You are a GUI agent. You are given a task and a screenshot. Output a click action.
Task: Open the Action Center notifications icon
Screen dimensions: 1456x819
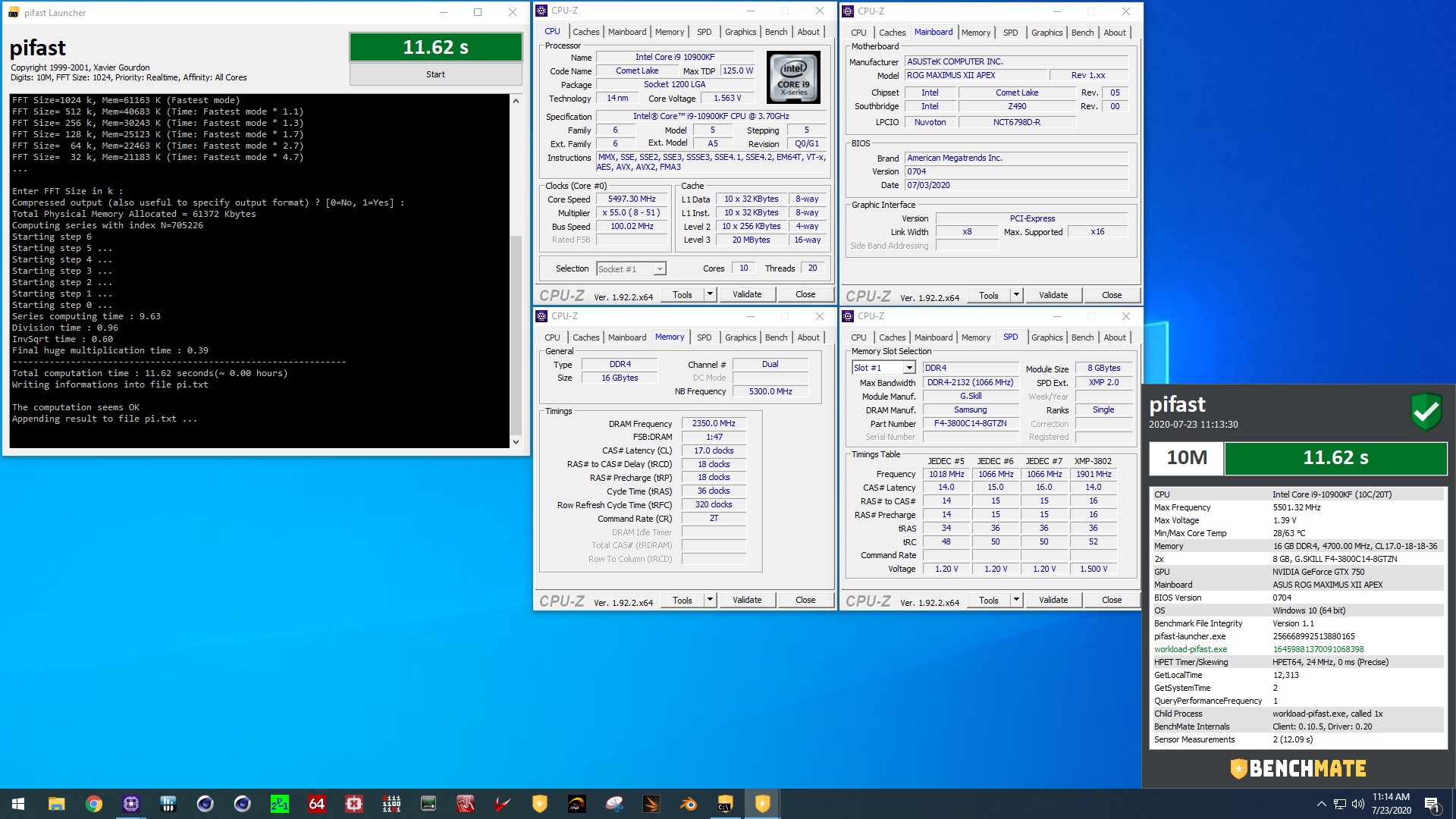1432,804
